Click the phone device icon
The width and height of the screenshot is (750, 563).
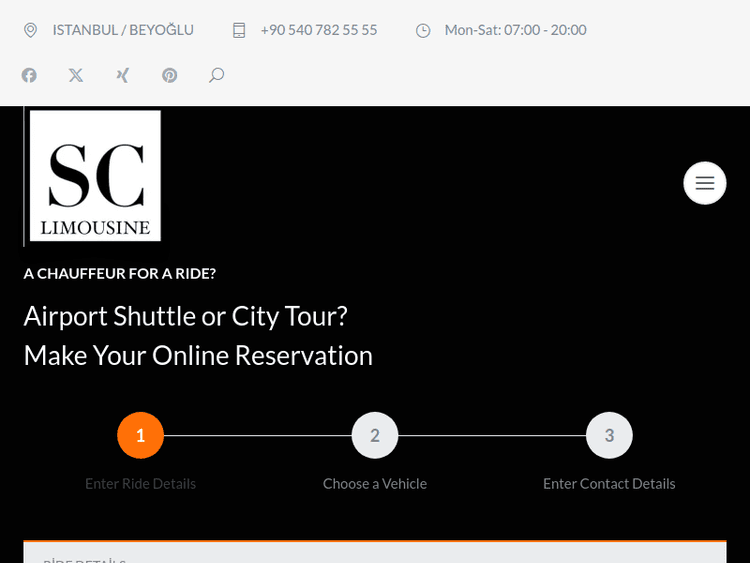[x=239, y=30]
